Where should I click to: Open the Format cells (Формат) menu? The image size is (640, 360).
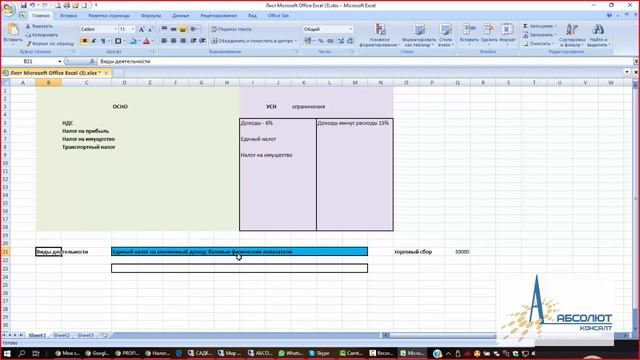coord(507,33)
